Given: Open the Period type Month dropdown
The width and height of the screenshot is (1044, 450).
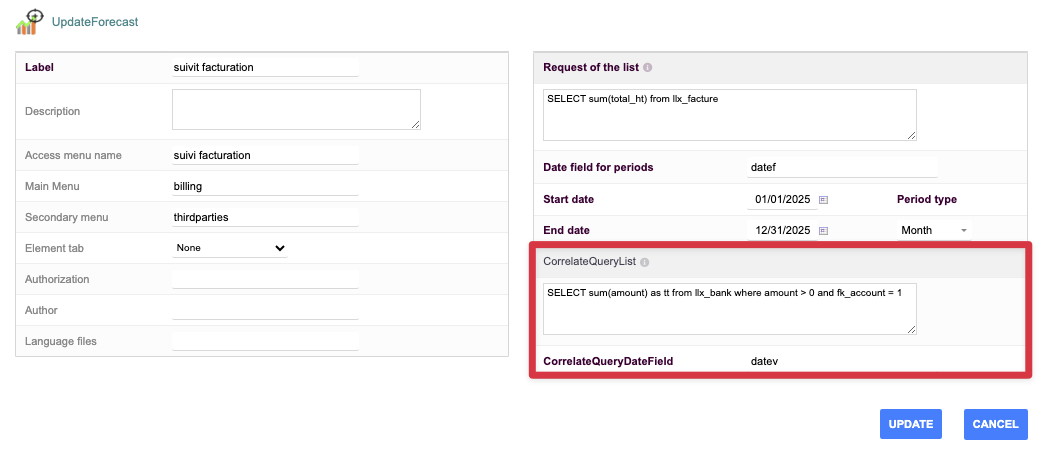Looking at the screenshot, I should pos(934,230).
